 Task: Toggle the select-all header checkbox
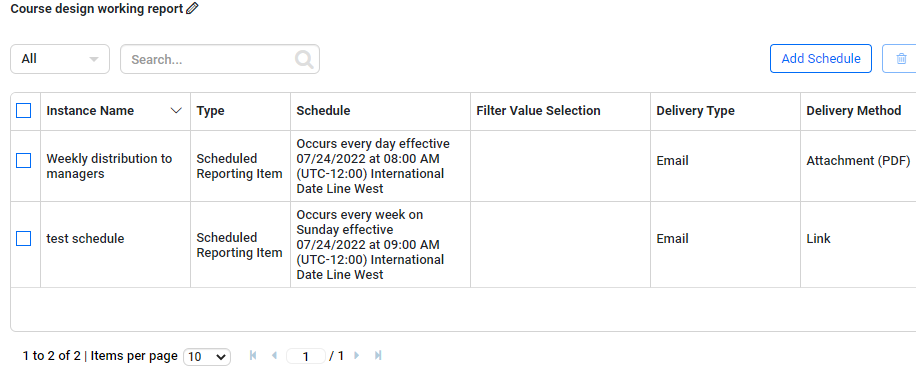pos(23,110)
